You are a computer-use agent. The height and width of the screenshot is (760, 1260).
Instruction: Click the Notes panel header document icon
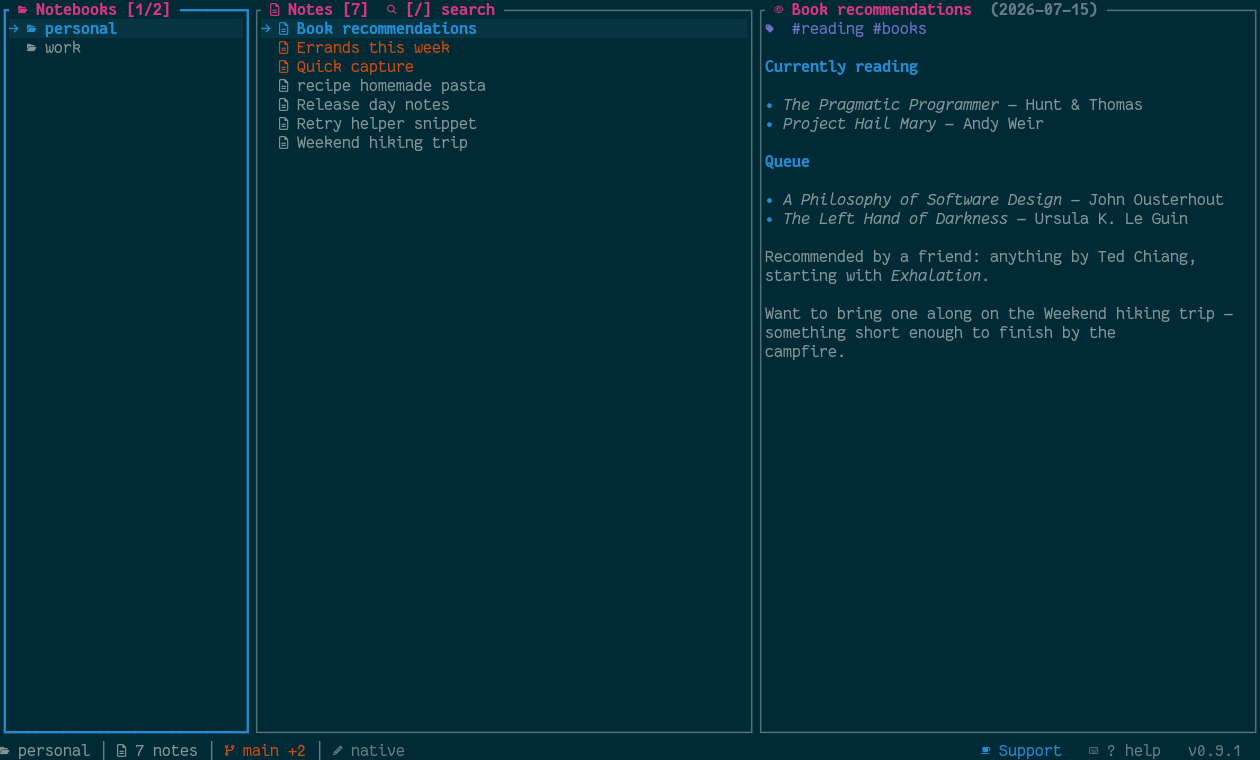tap(275, 10)
